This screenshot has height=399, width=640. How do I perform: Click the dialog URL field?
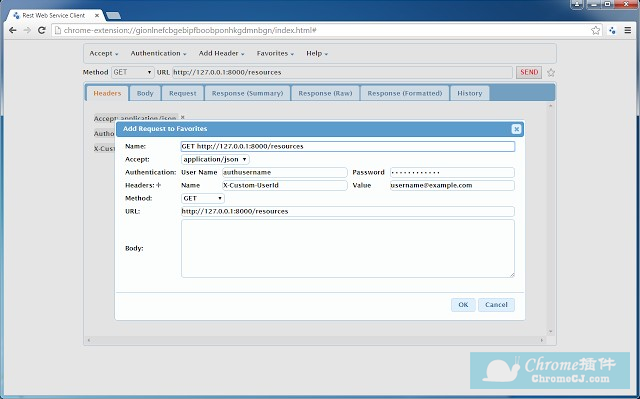(348, 211)
